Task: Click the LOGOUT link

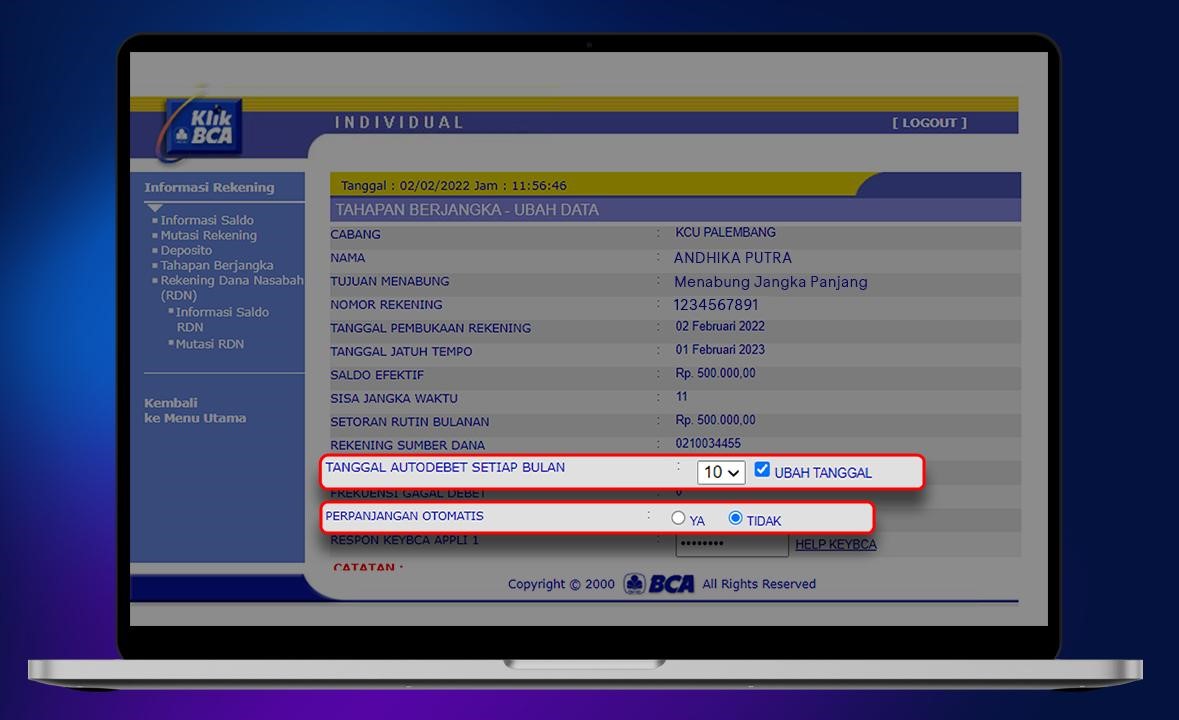Action: [929, 123]
